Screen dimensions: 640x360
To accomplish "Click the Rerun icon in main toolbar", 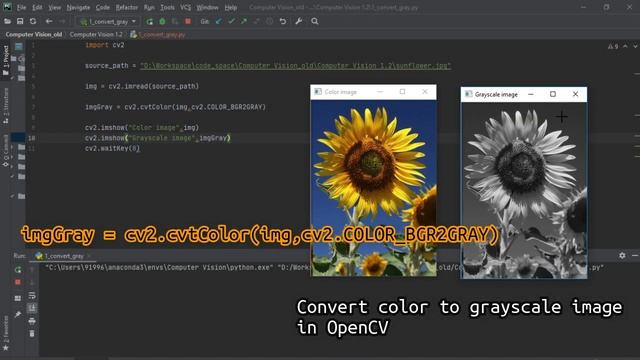I will click(x=150, y=21).
